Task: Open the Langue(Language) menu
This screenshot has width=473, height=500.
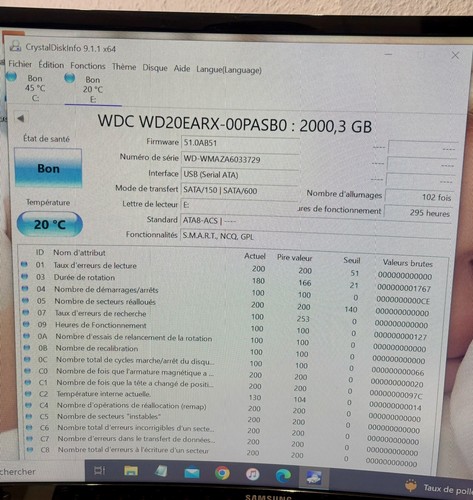Action: [x=229, y=70]
